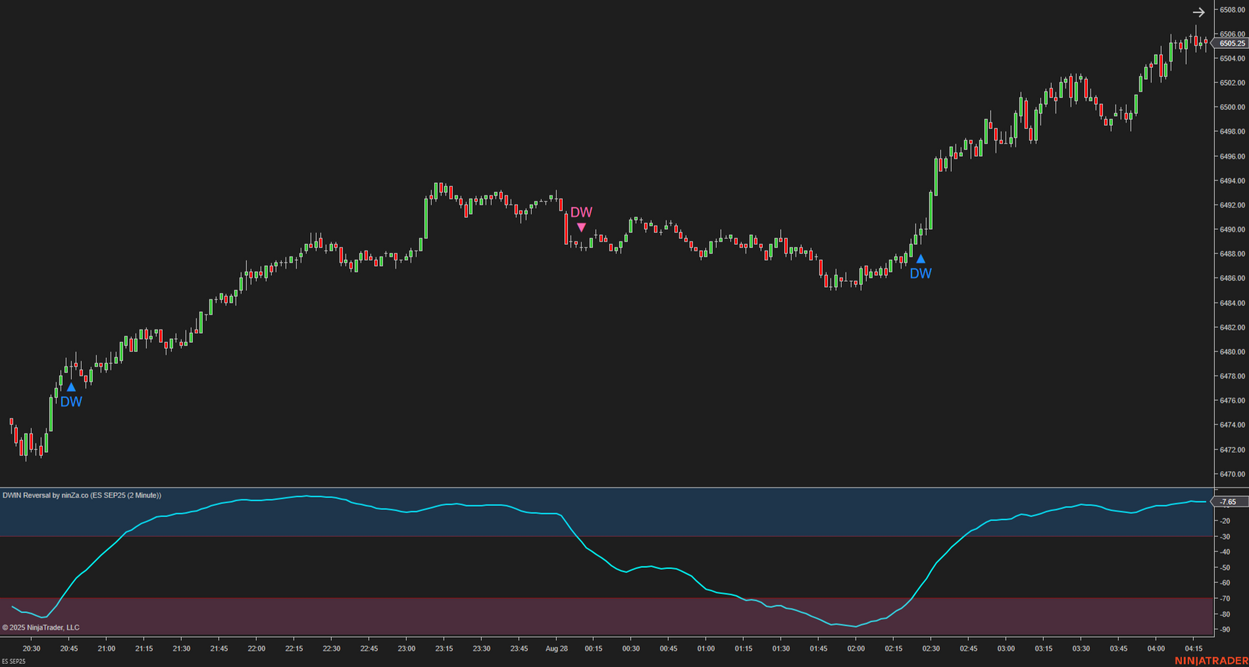This screenshot has height=667, width=1249.
Task: Click the © 2025 NinjaTrader, LLC text
Action: 41,628
